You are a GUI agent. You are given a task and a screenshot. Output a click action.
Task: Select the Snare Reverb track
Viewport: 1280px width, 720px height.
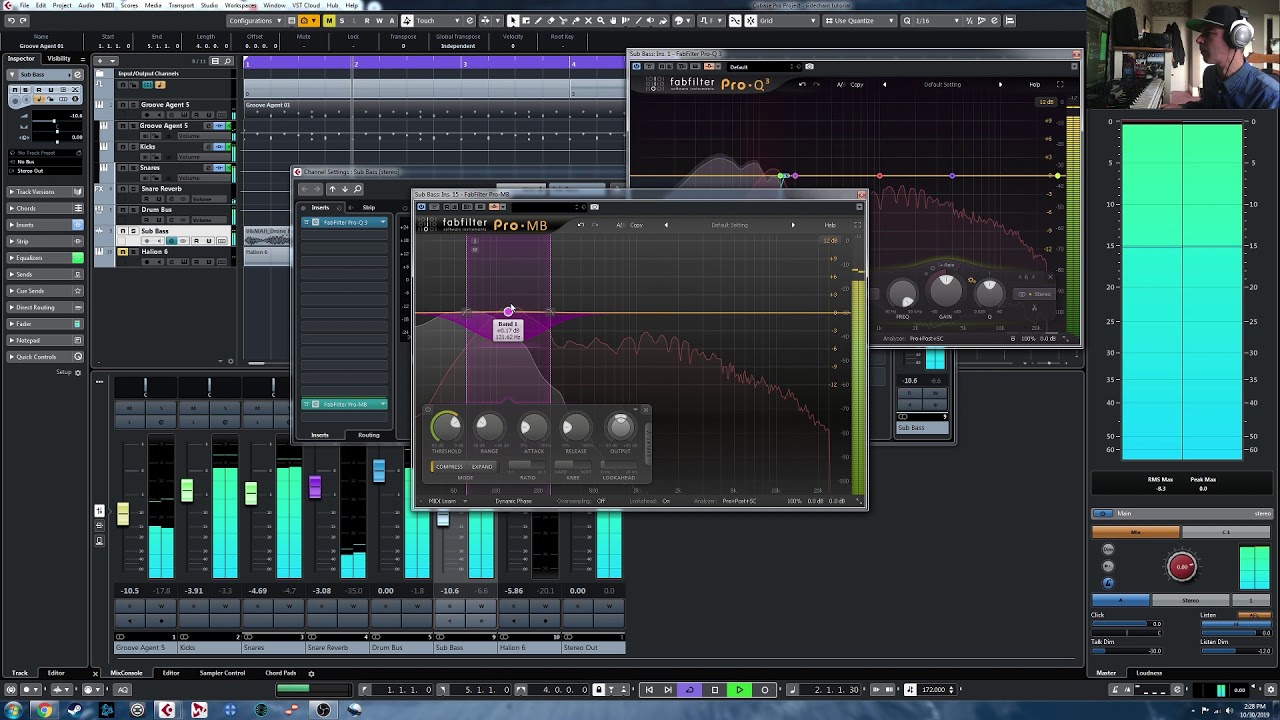pos(162,189)
